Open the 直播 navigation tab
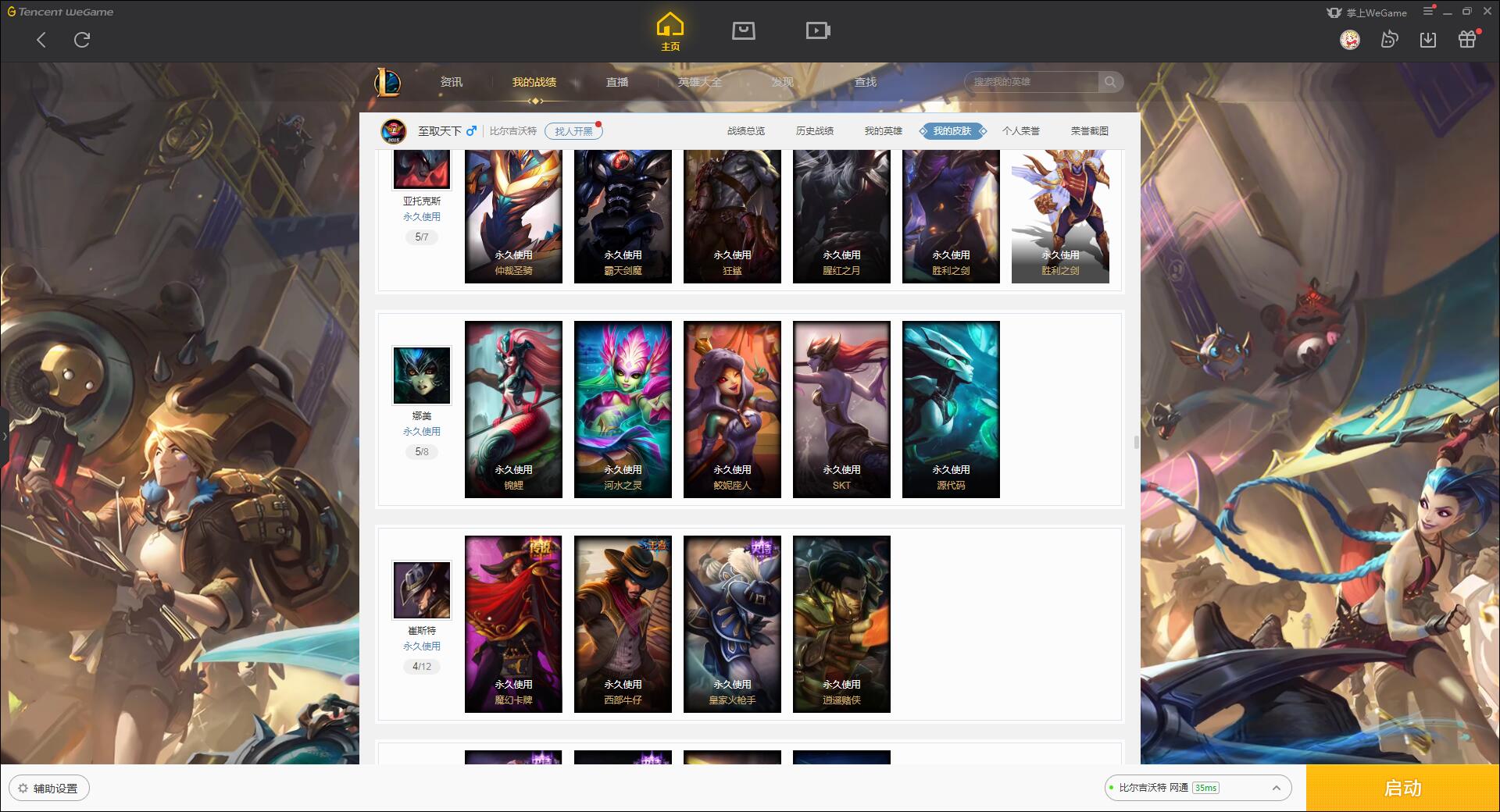 pyautogui.click(x=617, y=82)
